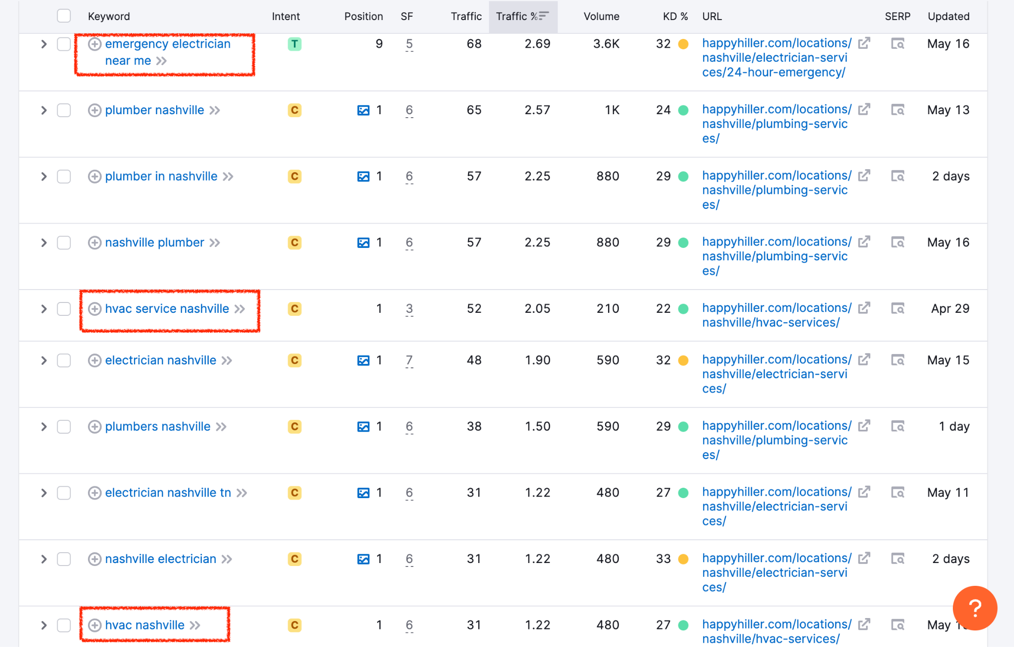This screenshot has width=1014, height=647.
Task: Open the electrician nashville tn keyword link
Action: [168, 493]
